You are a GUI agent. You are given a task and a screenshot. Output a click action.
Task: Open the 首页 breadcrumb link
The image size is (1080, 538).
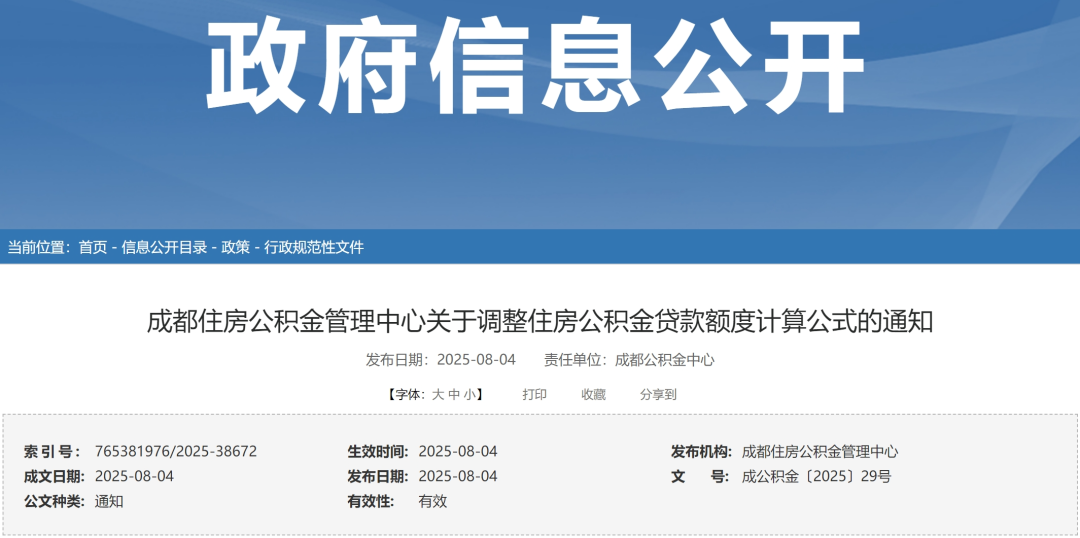coord(93,247)
